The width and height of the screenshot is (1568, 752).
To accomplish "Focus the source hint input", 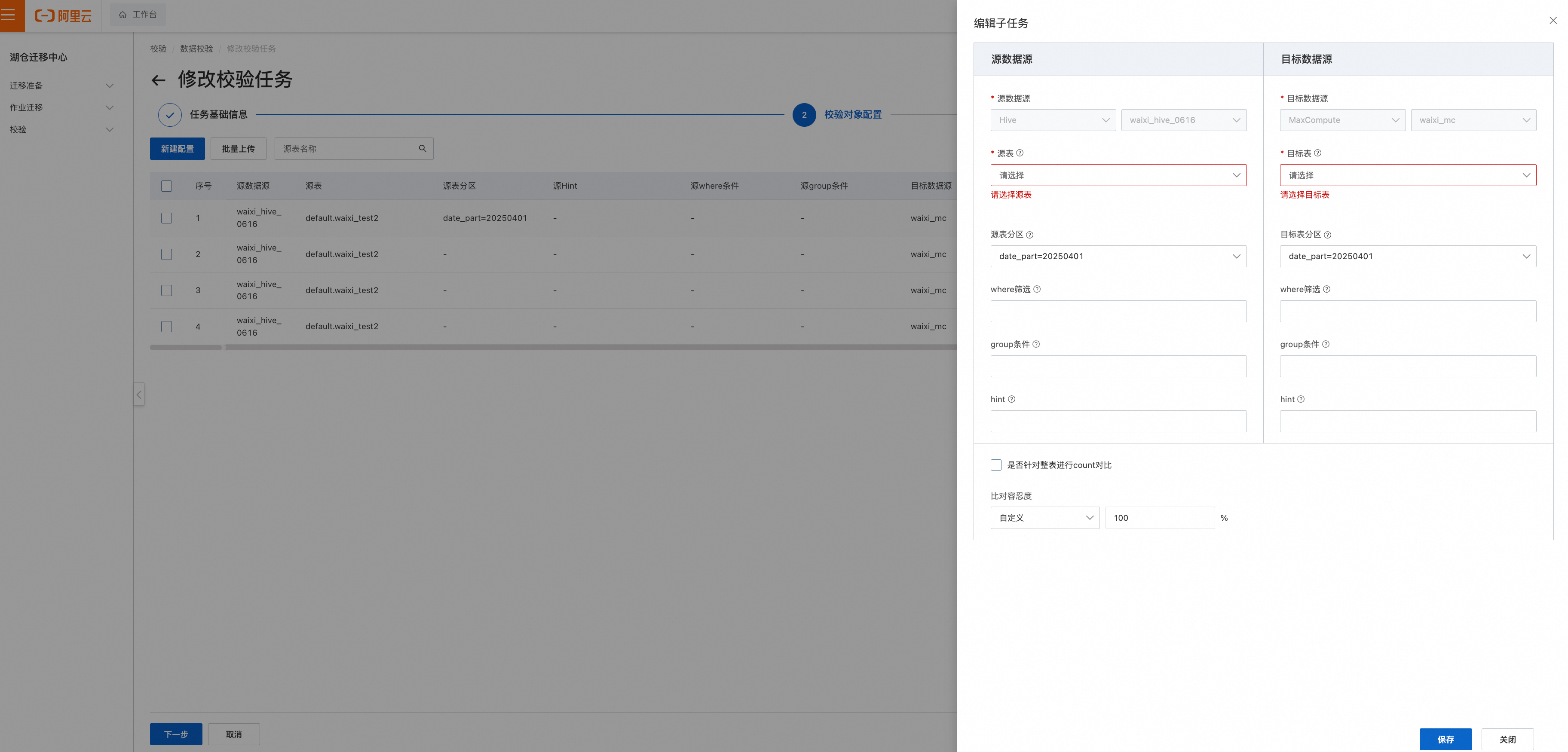I will 1118,422.
